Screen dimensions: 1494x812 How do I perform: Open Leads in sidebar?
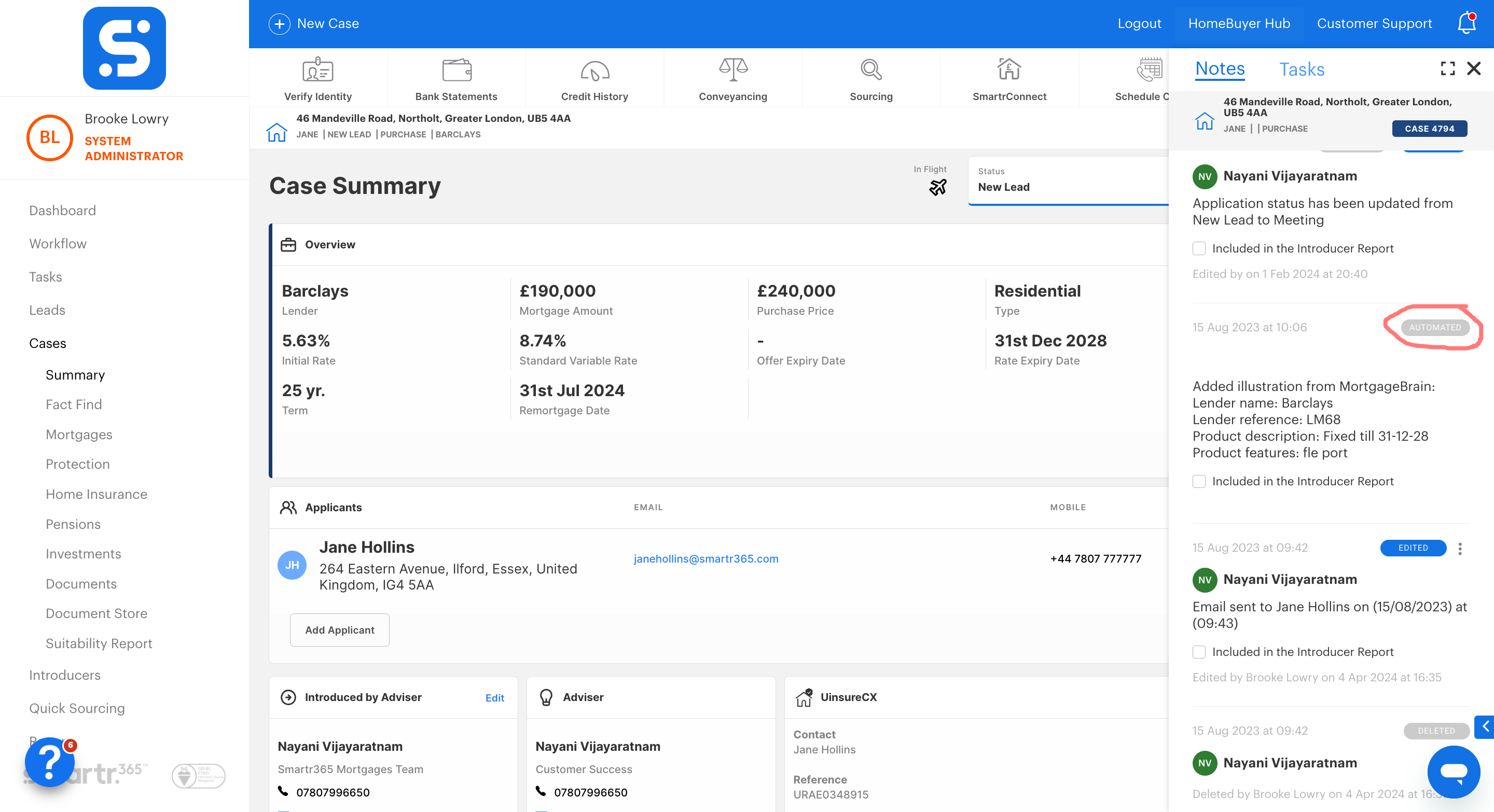point(47,310)
